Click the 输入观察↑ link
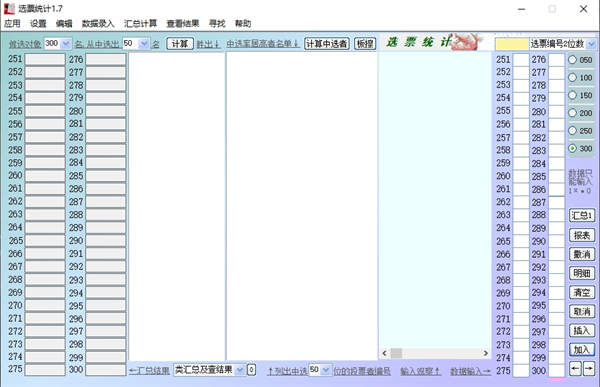Screen dimensions: 600x387 [x=421, y=371]
